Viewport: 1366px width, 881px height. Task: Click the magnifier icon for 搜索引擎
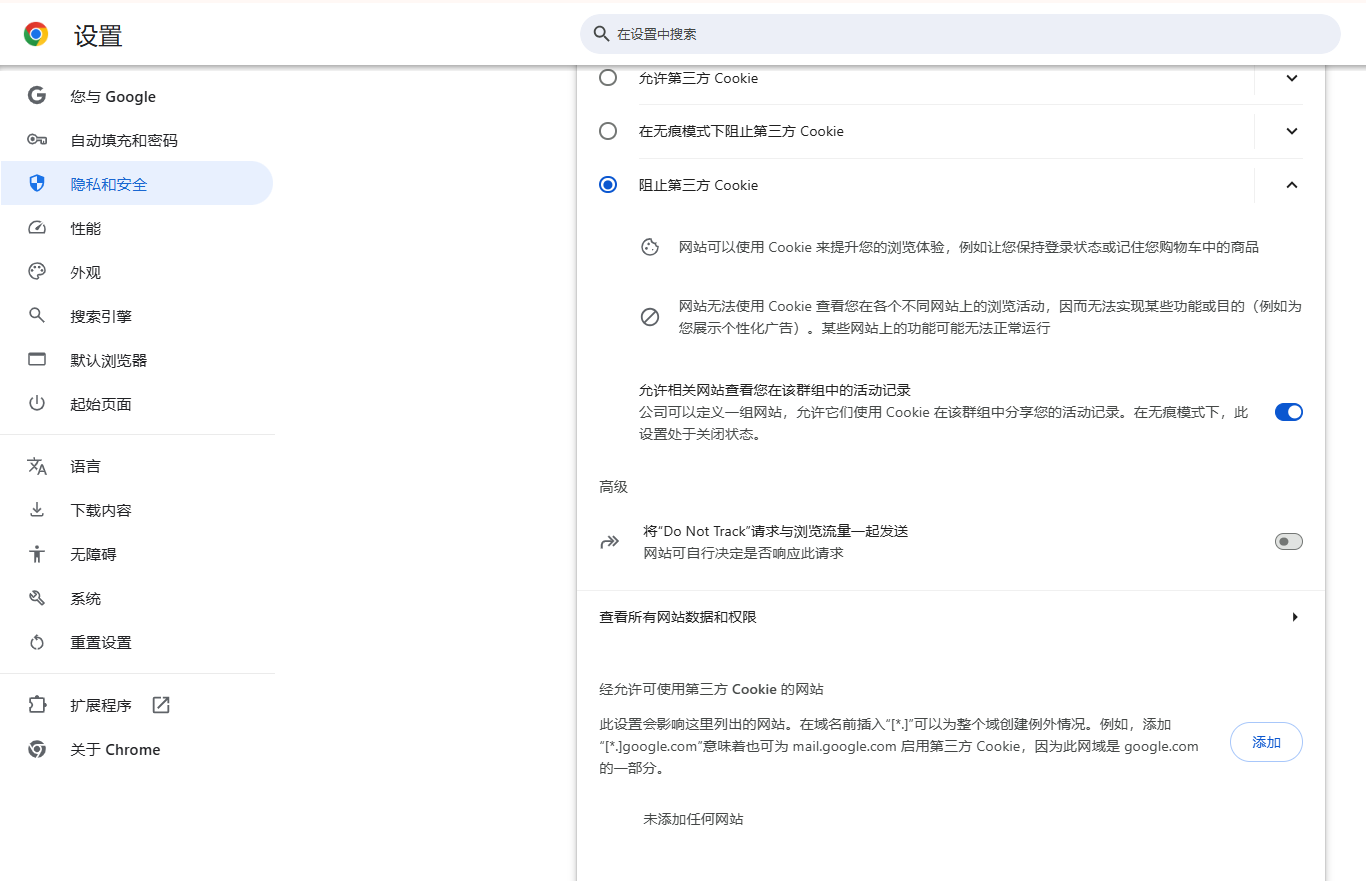tap(37, 316)
